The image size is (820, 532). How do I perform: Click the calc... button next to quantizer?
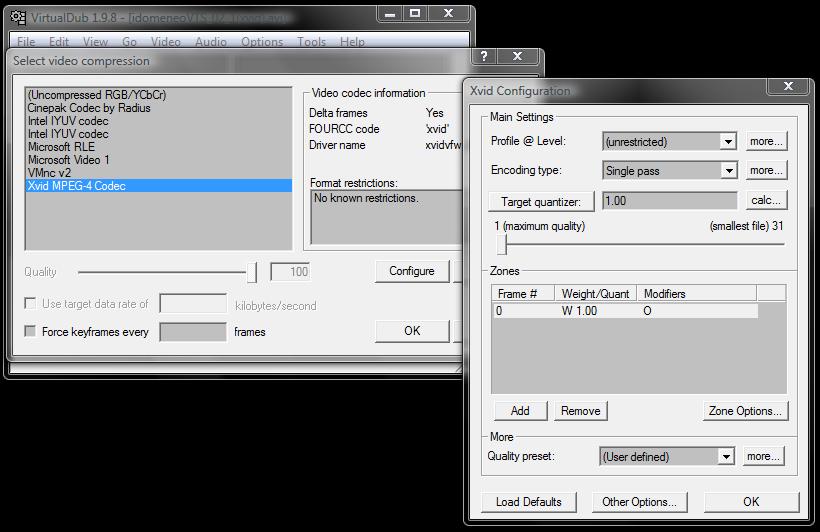pyautogui.click(x=766, y=200)
